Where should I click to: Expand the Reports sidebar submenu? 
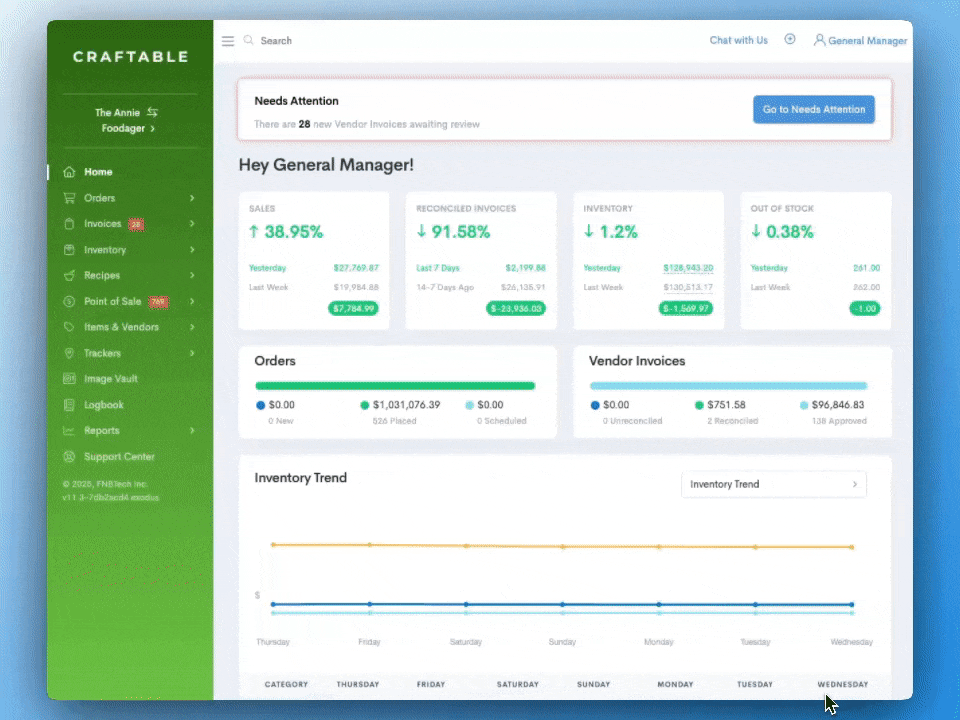[x=192, y=431]
